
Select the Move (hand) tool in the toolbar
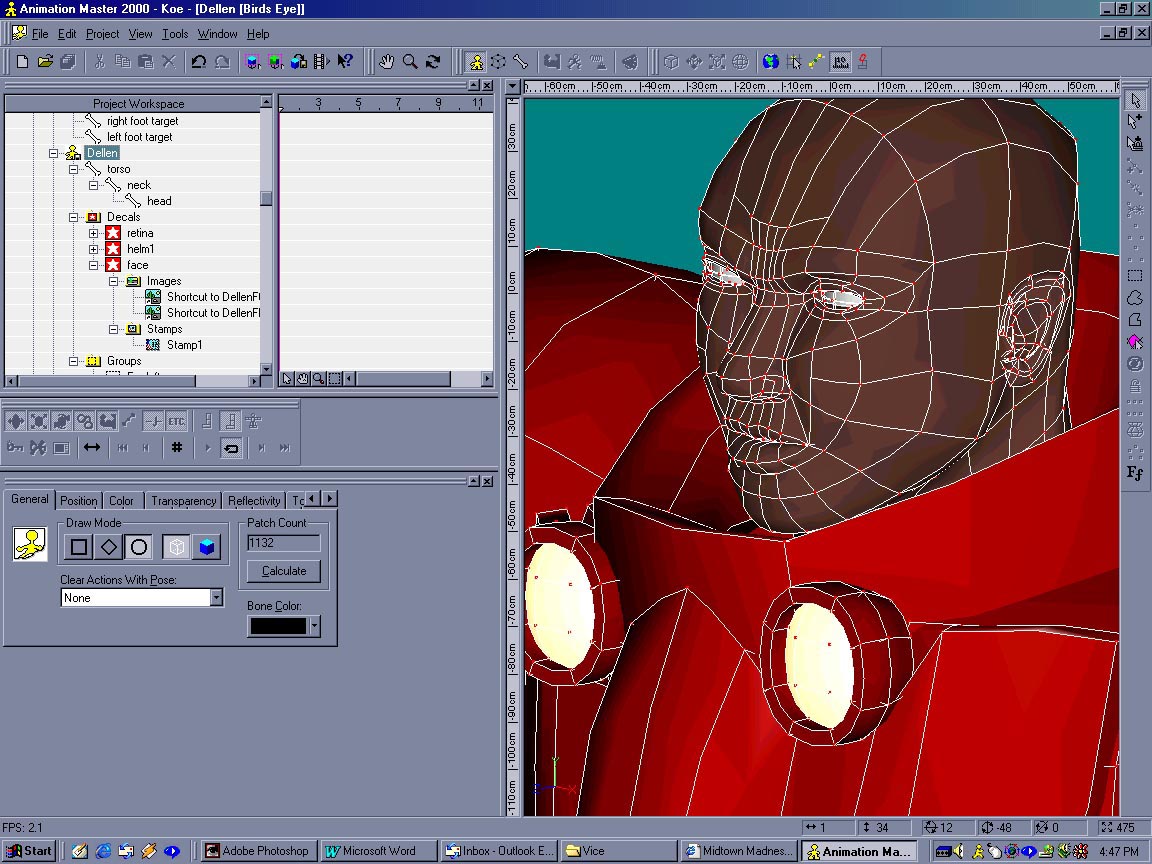[x=387, y=62]
